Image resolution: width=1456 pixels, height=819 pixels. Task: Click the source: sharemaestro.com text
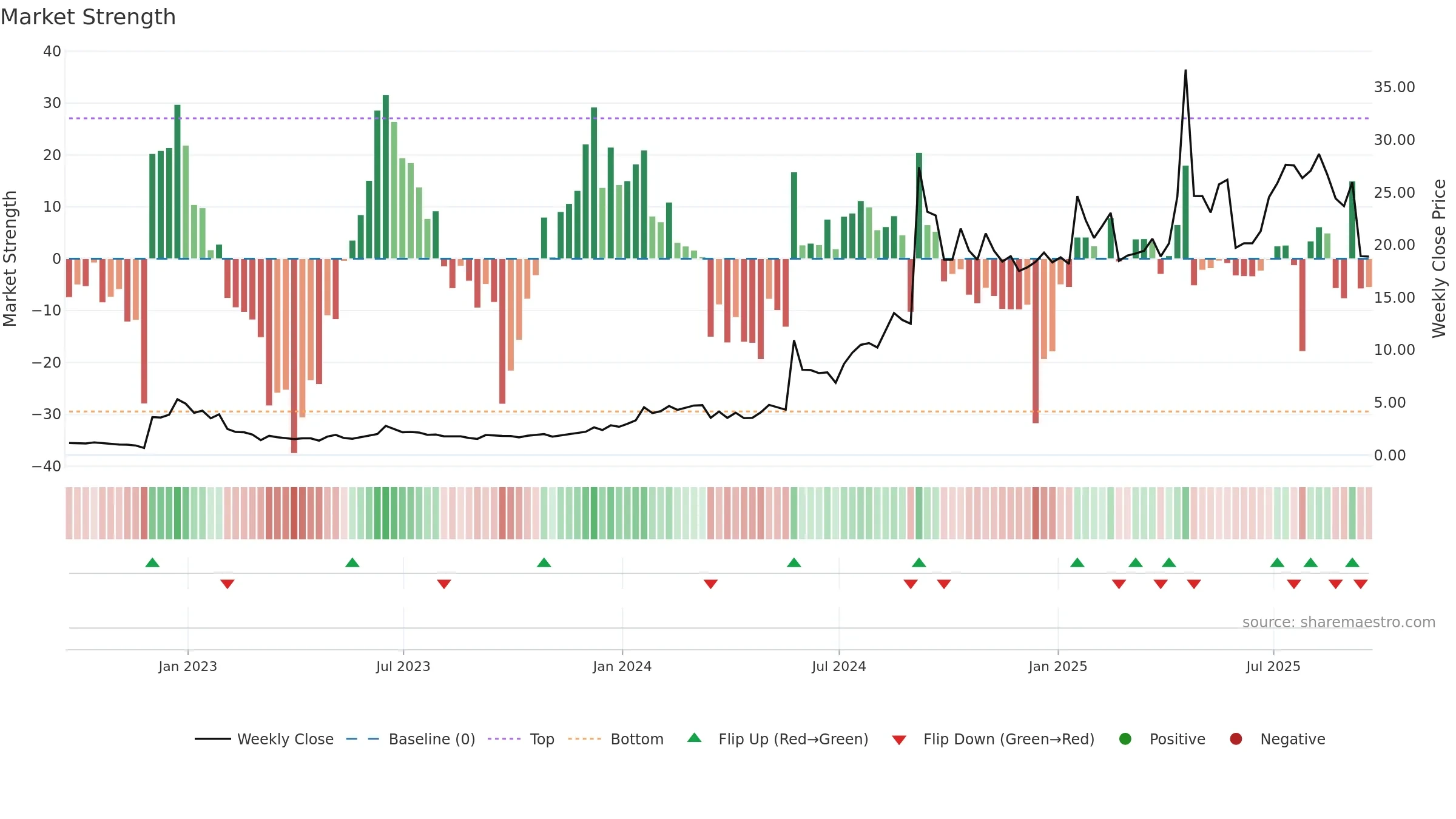click(x=1339, y=622)
